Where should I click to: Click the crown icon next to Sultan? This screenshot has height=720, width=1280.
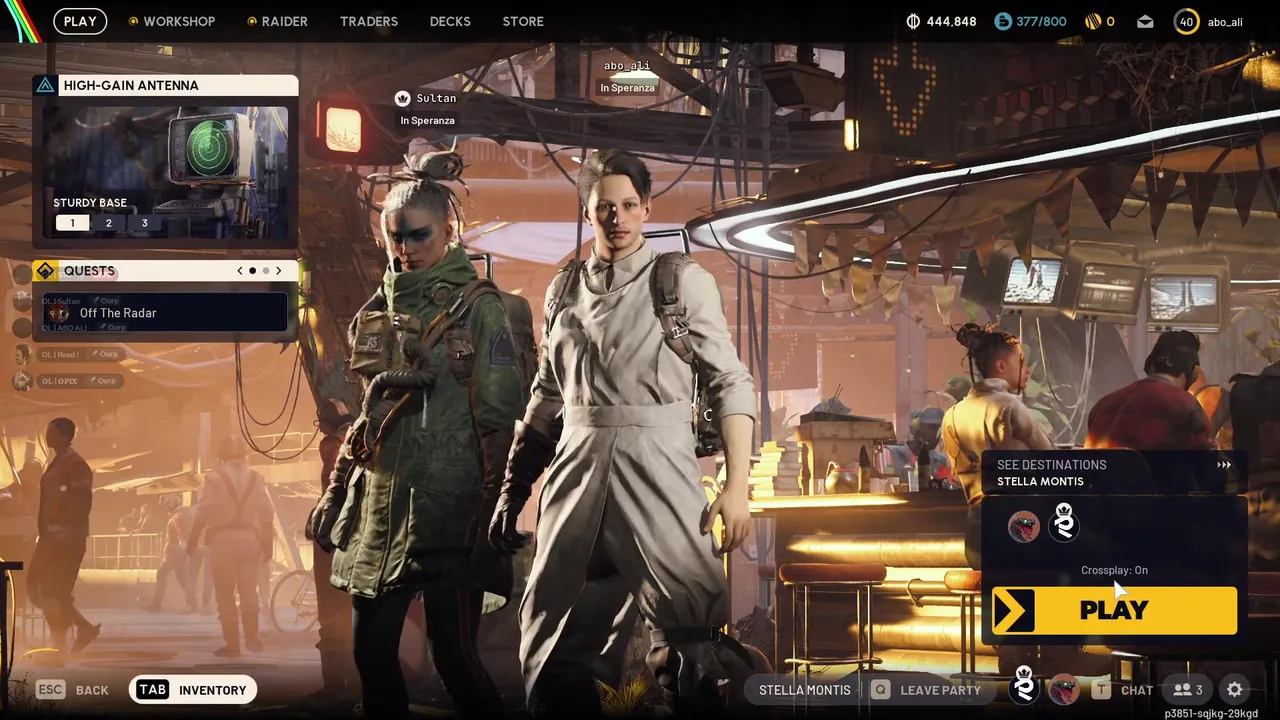click(402, 98)
